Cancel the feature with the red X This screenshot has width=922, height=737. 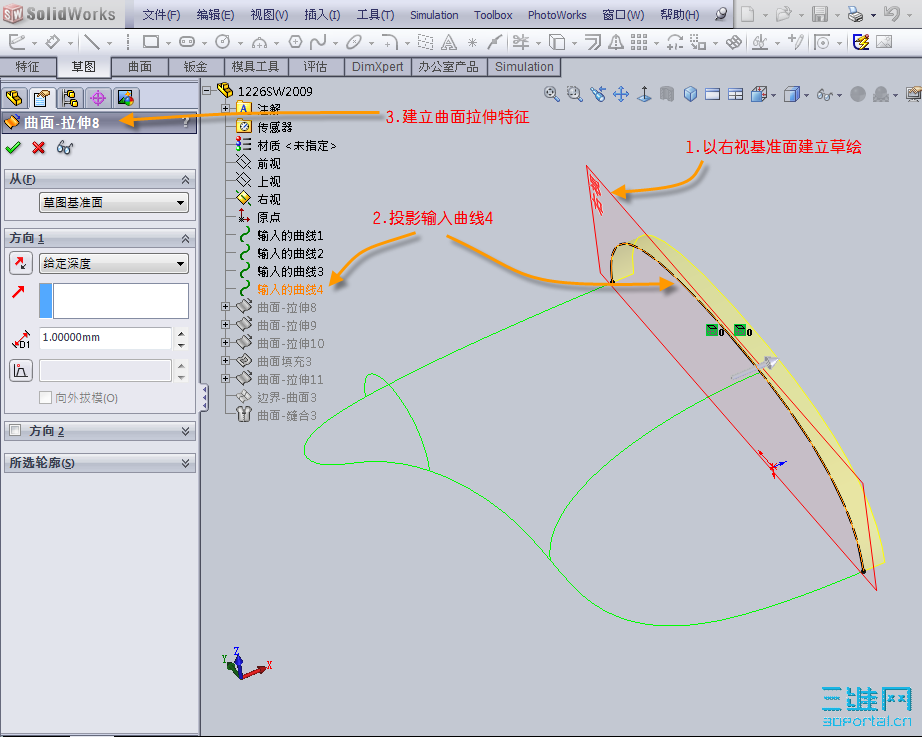[39, 148]
